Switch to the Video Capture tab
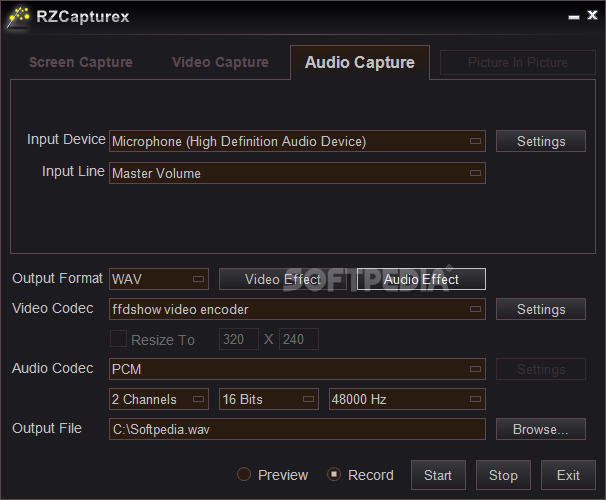This screenshot has height=500, width=606. pos(220,62)
